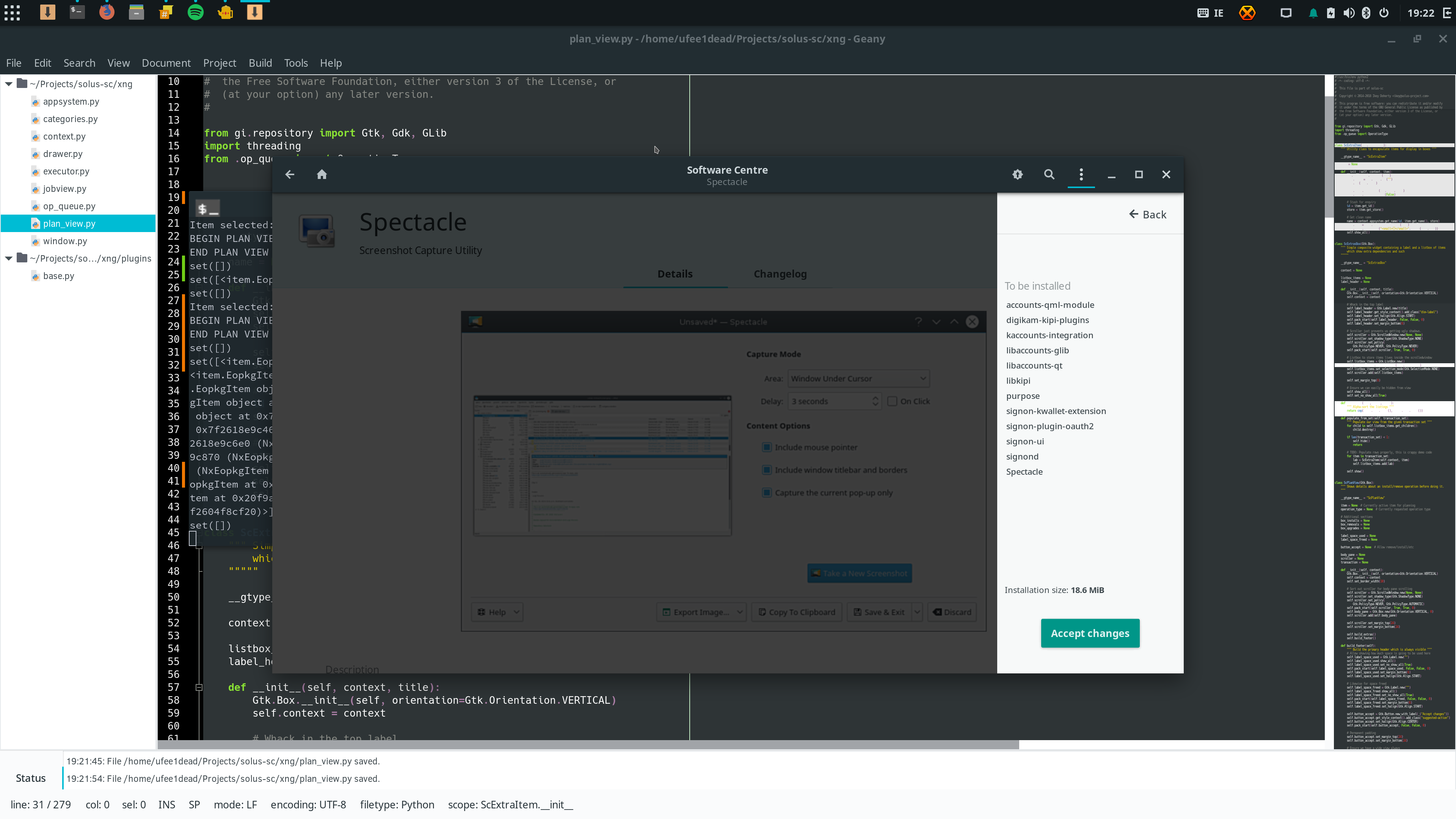The image size is (1456, 819).
Task: Open Spotify from the top panel
Action: 196,12
